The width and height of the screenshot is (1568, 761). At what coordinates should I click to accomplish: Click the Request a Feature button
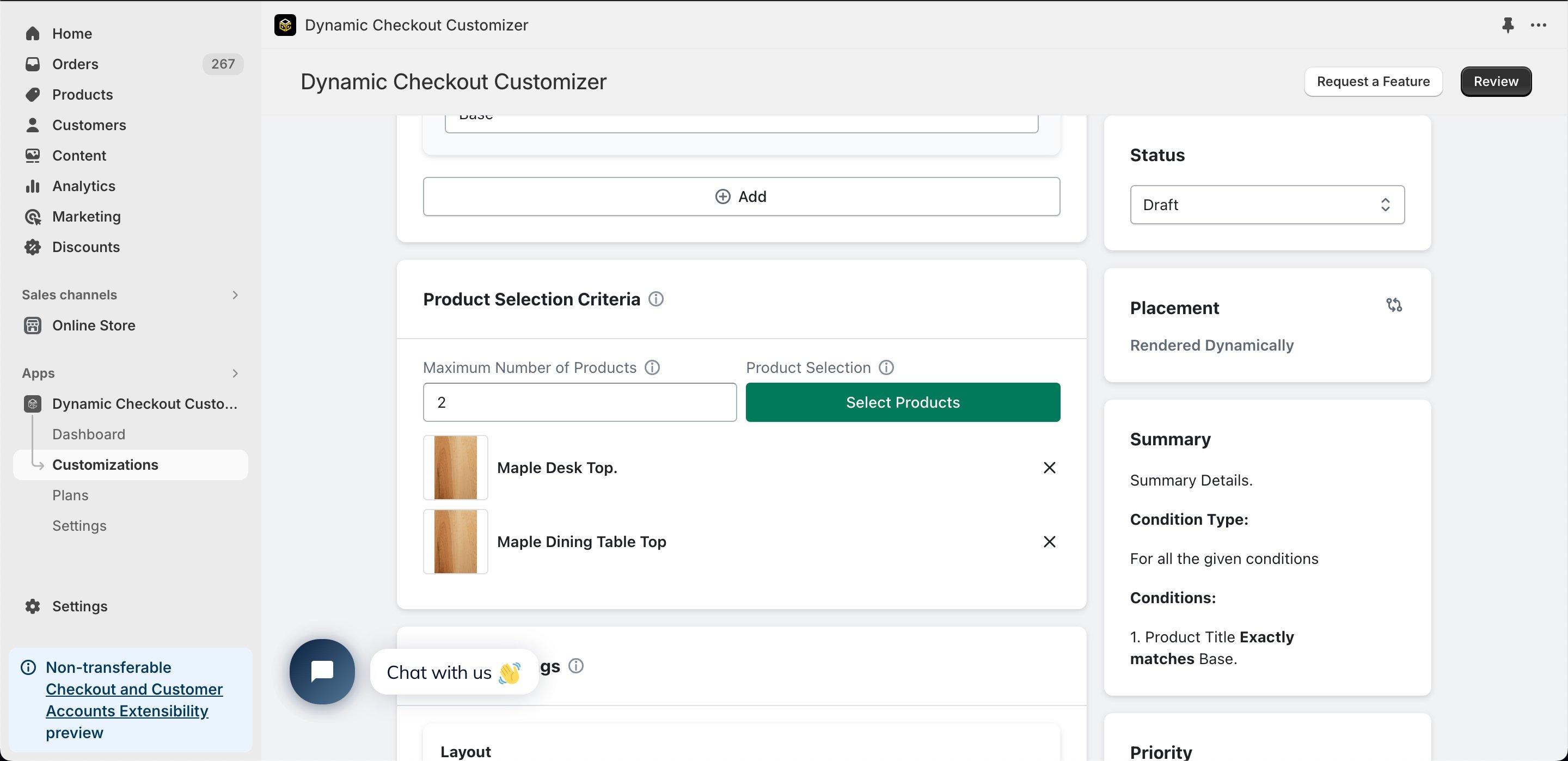tap(1373, 82)
